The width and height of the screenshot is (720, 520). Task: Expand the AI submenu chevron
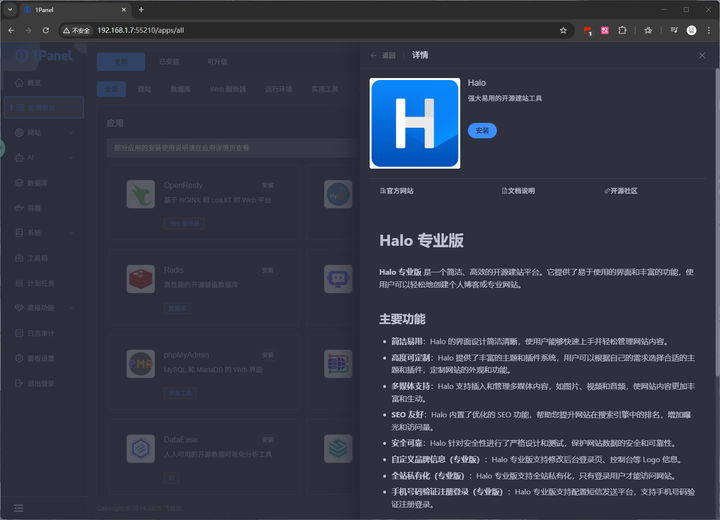[x=72, y=158]
